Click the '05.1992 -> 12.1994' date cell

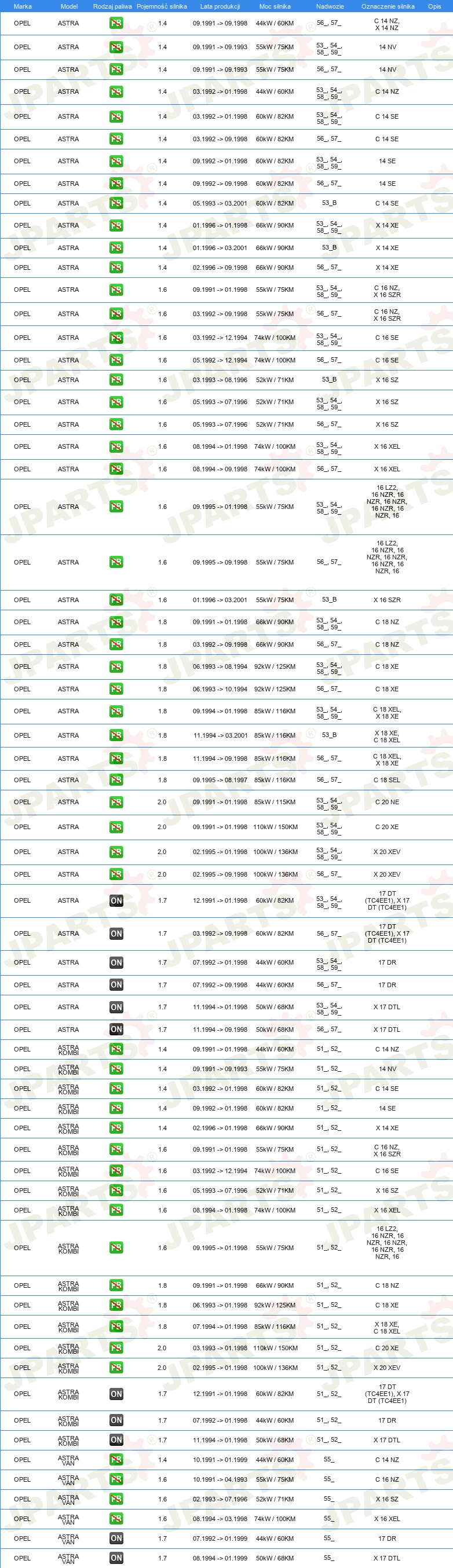(220, 360)
